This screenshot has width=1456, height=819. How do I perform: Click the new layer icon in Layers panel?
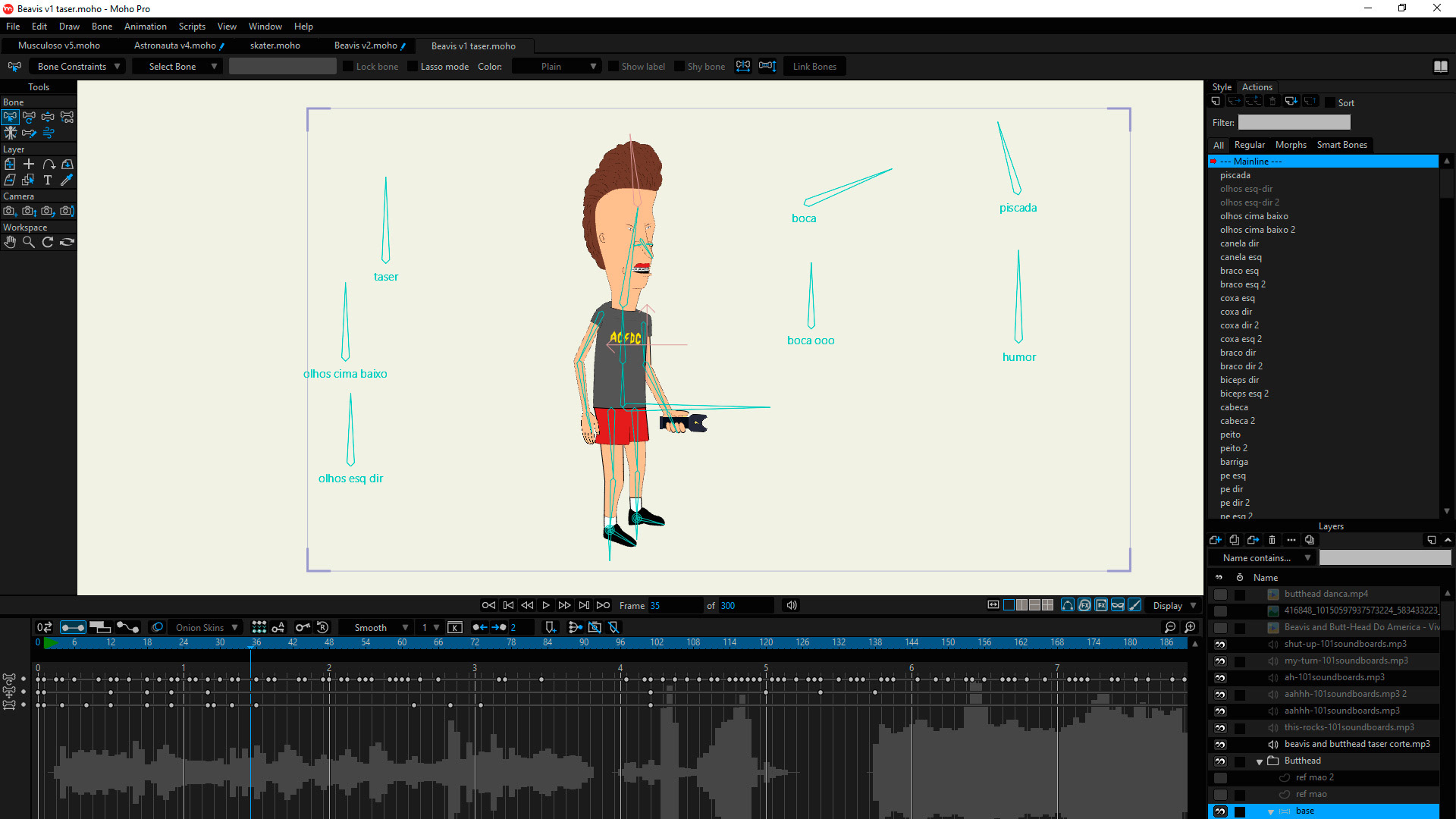[x=1215, y=540]
